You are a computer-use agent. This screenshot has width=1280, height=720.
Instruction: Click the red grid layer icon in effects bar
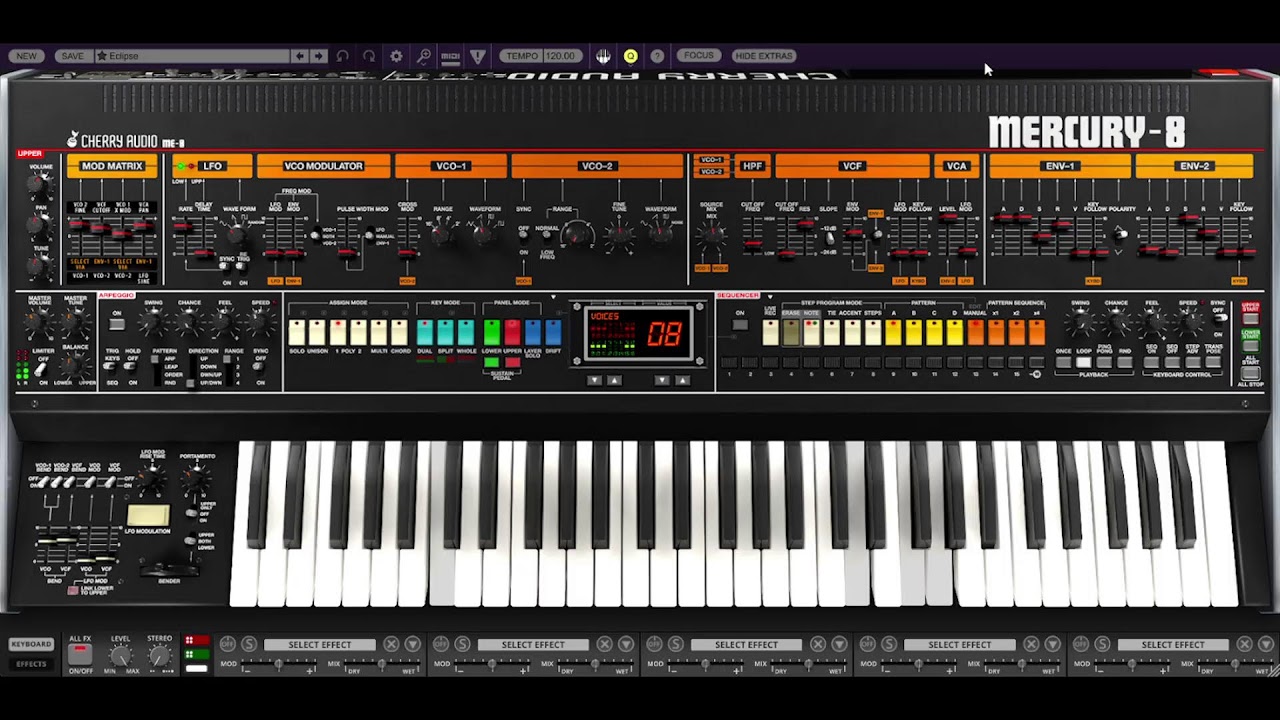tap(196, 640)
